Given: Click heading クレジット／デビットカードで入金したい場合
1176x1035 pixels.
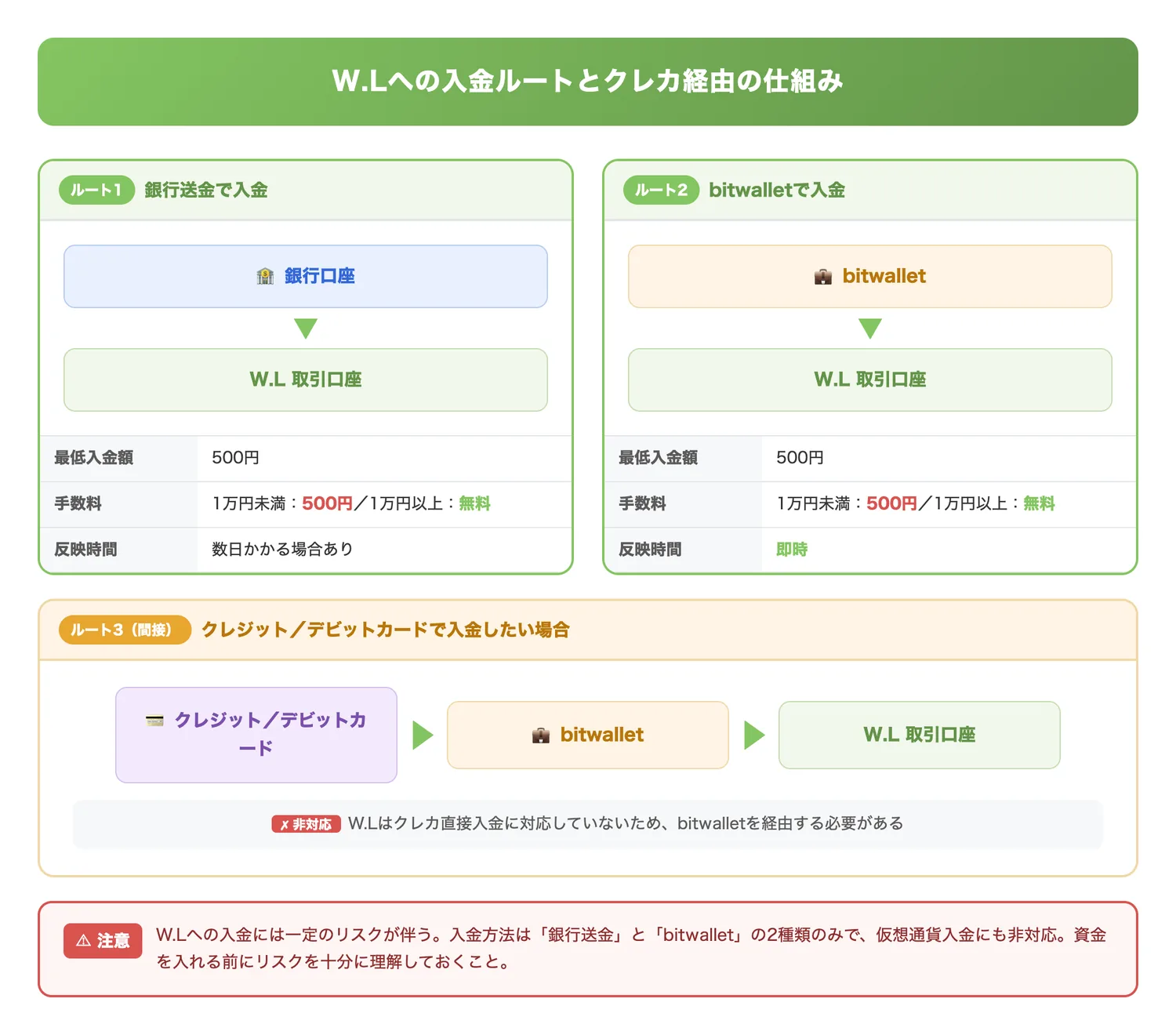Looking at the screenshot, I should pyautogui.click(x=386, y=630).
